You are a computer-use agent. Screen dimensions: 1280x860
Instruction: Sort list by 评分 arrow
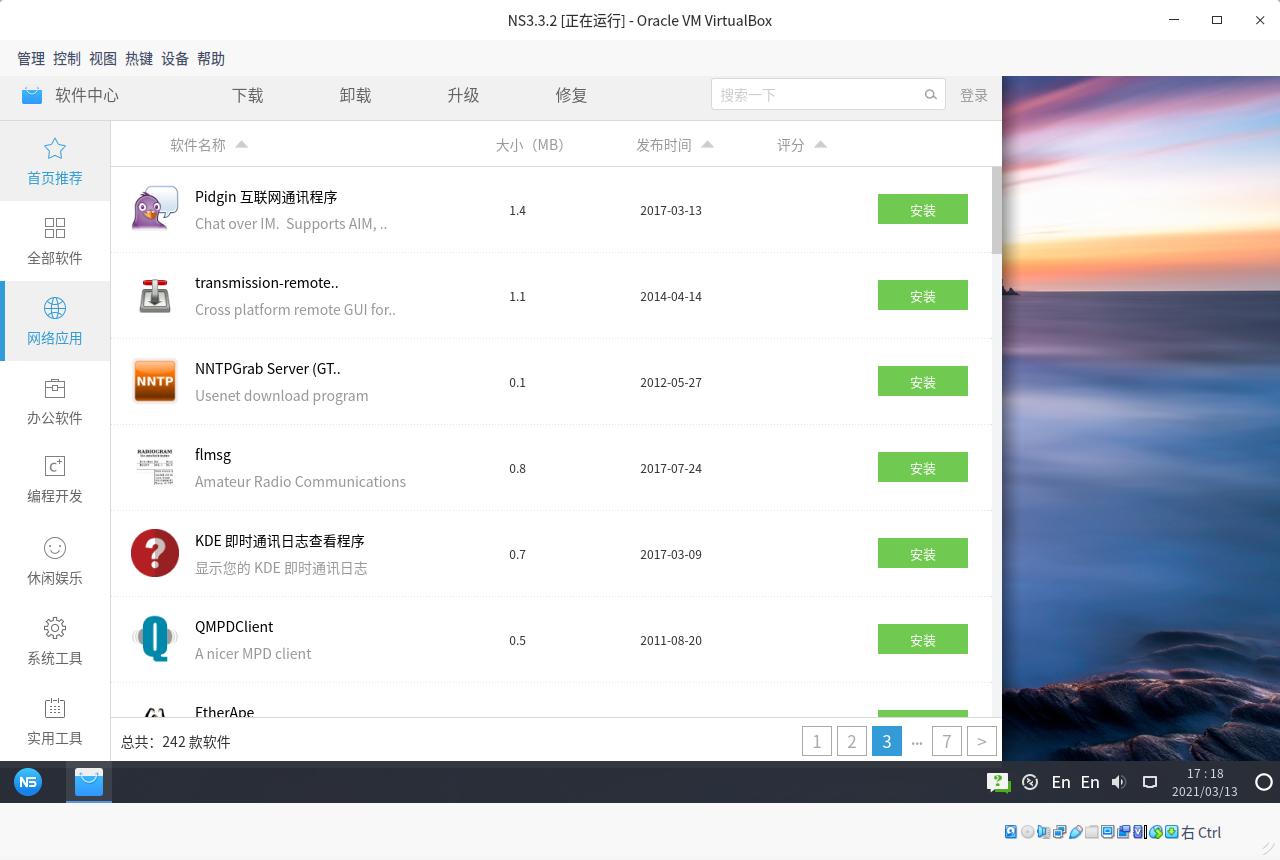(820, 145)
